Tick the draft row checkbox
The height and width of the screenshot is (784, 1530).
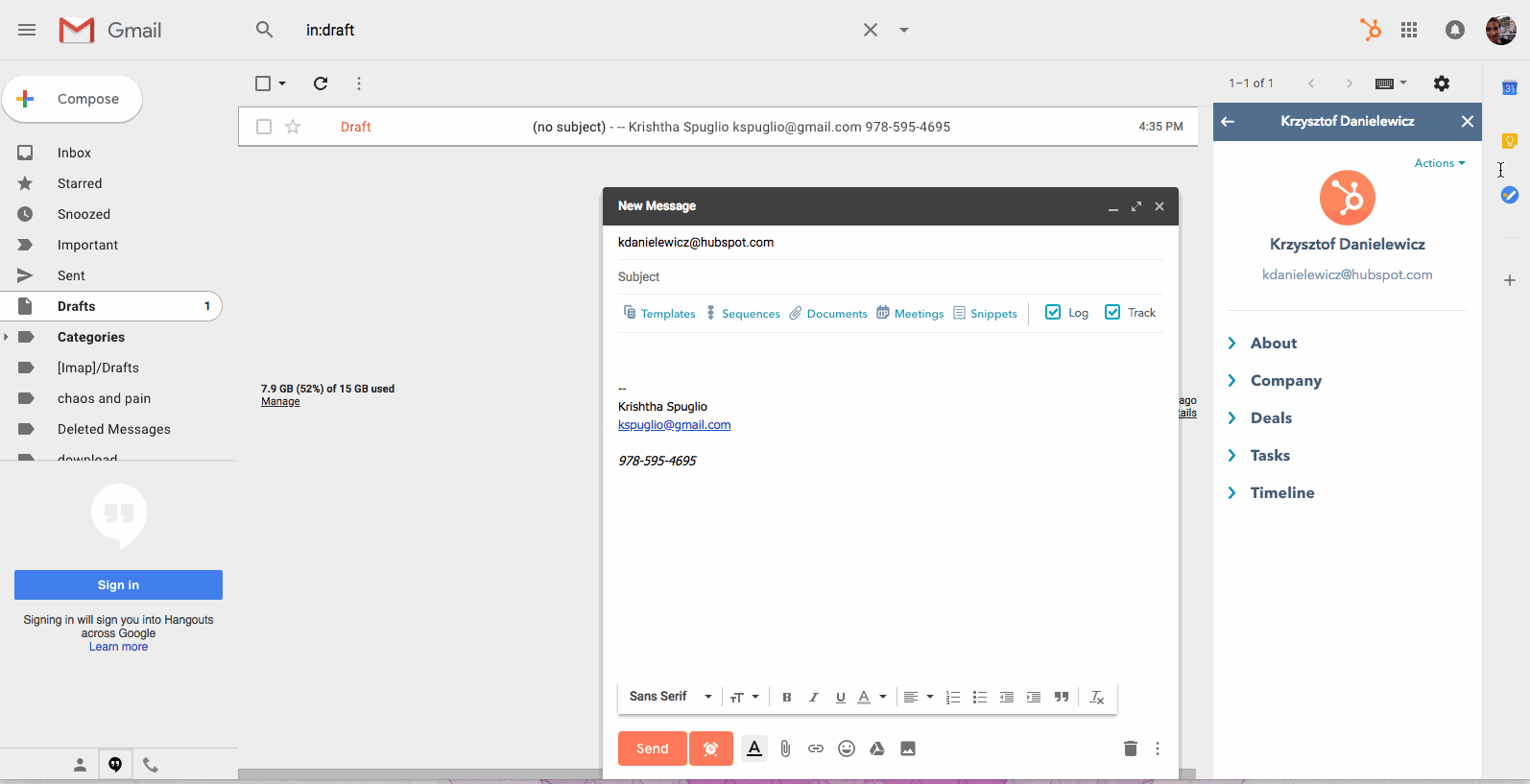click(x=264, y=127)
